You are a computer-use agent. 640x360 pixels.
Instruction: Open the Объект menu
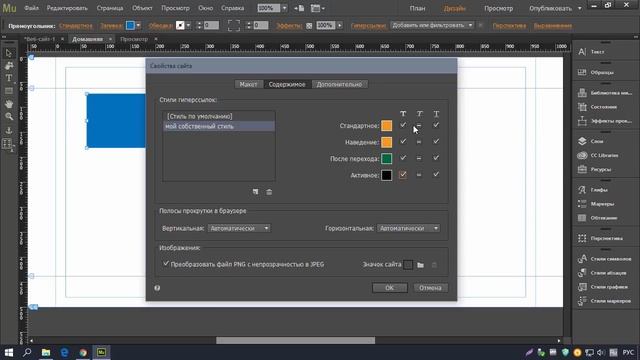142,8
